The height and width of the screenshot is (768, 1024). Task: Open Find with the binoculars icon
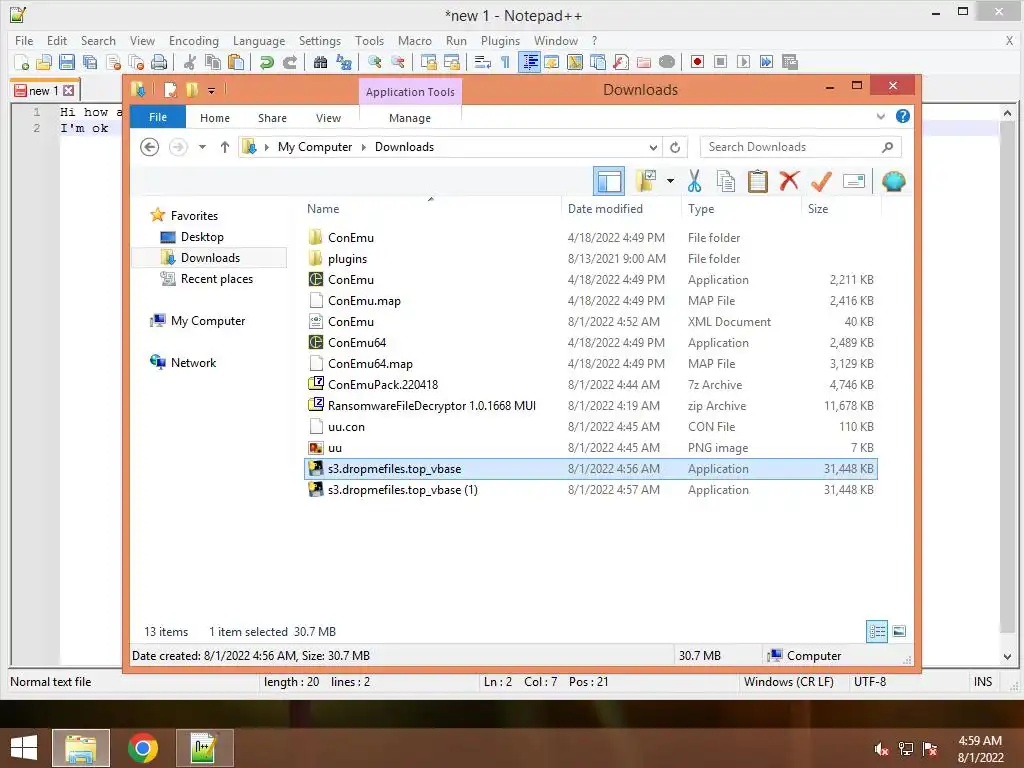[320, 62]
